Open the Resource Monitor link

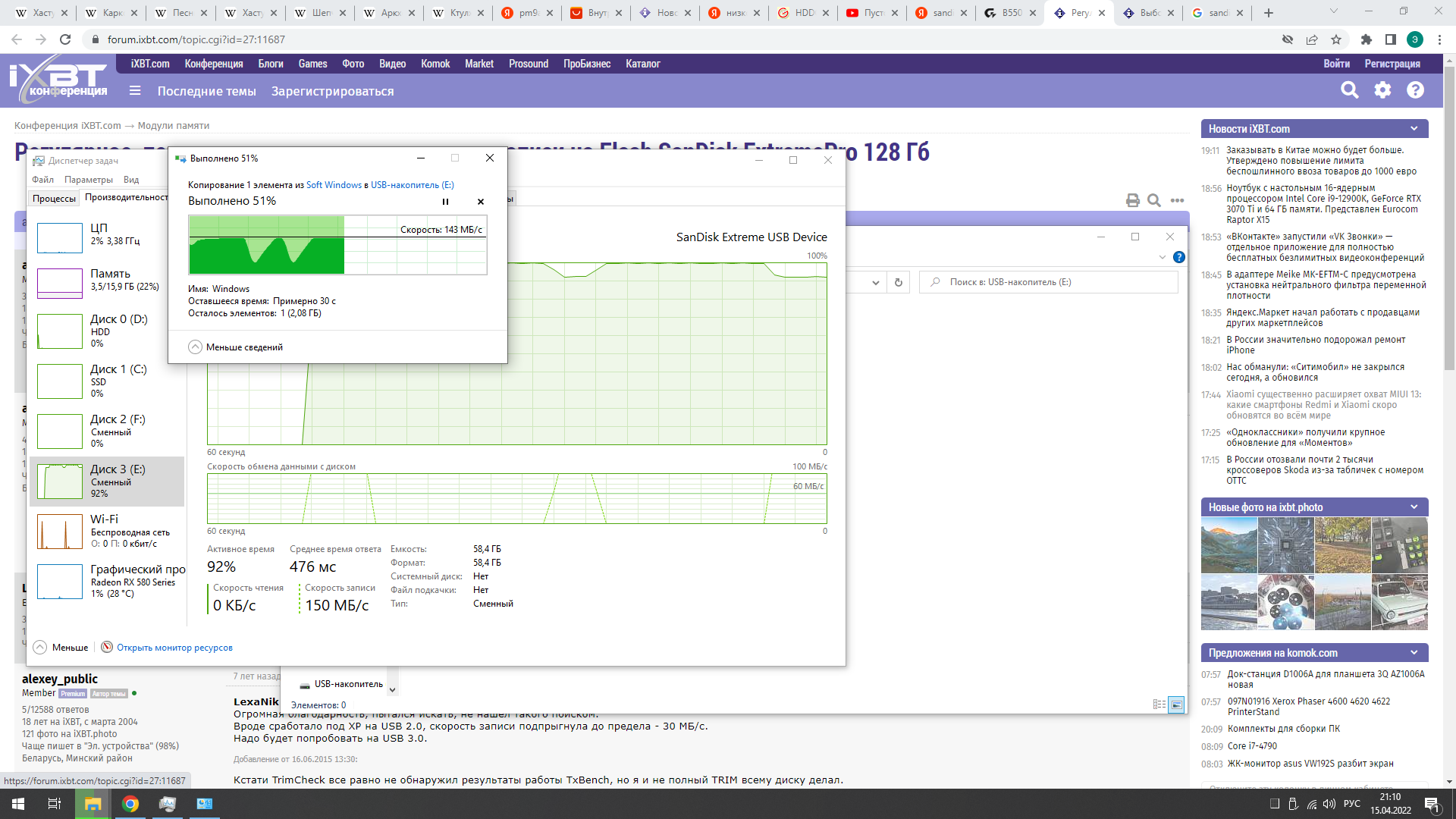(174, 648)
